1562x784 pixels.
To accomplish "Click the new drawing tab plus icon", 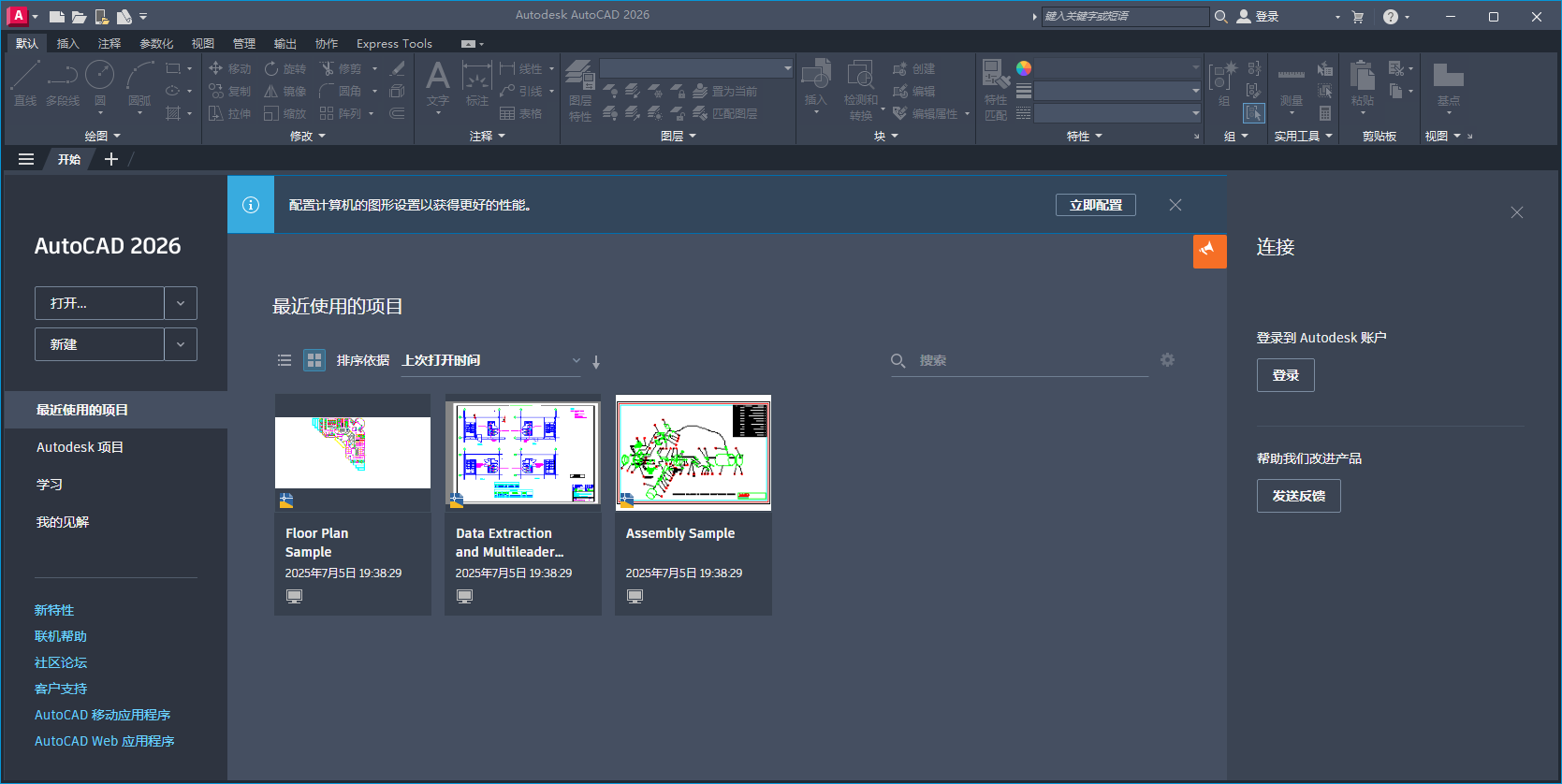I will pyautogui.click(x=111, y=159).
